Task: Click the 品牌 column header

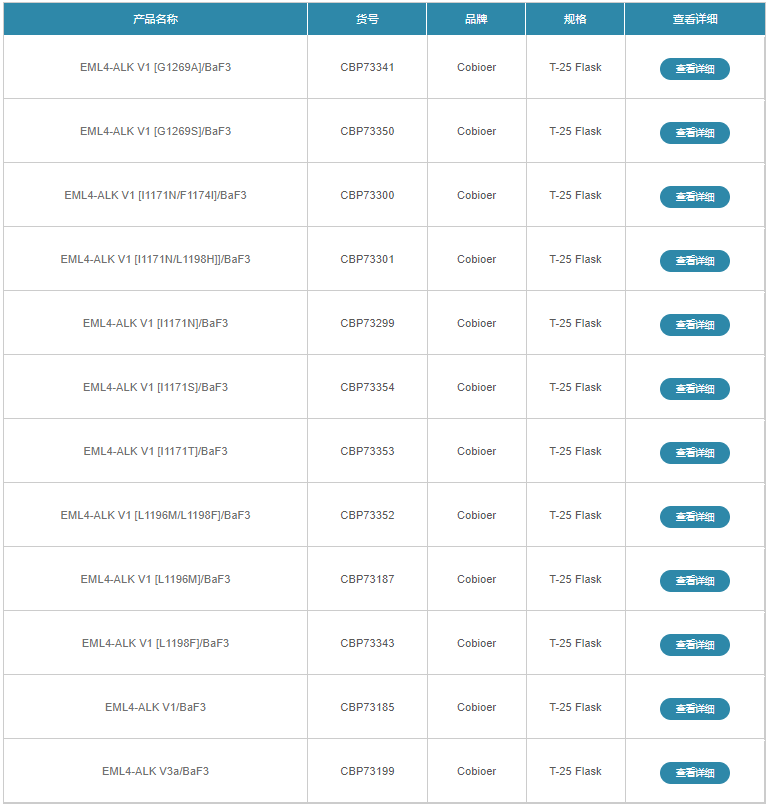Action: 476,19
